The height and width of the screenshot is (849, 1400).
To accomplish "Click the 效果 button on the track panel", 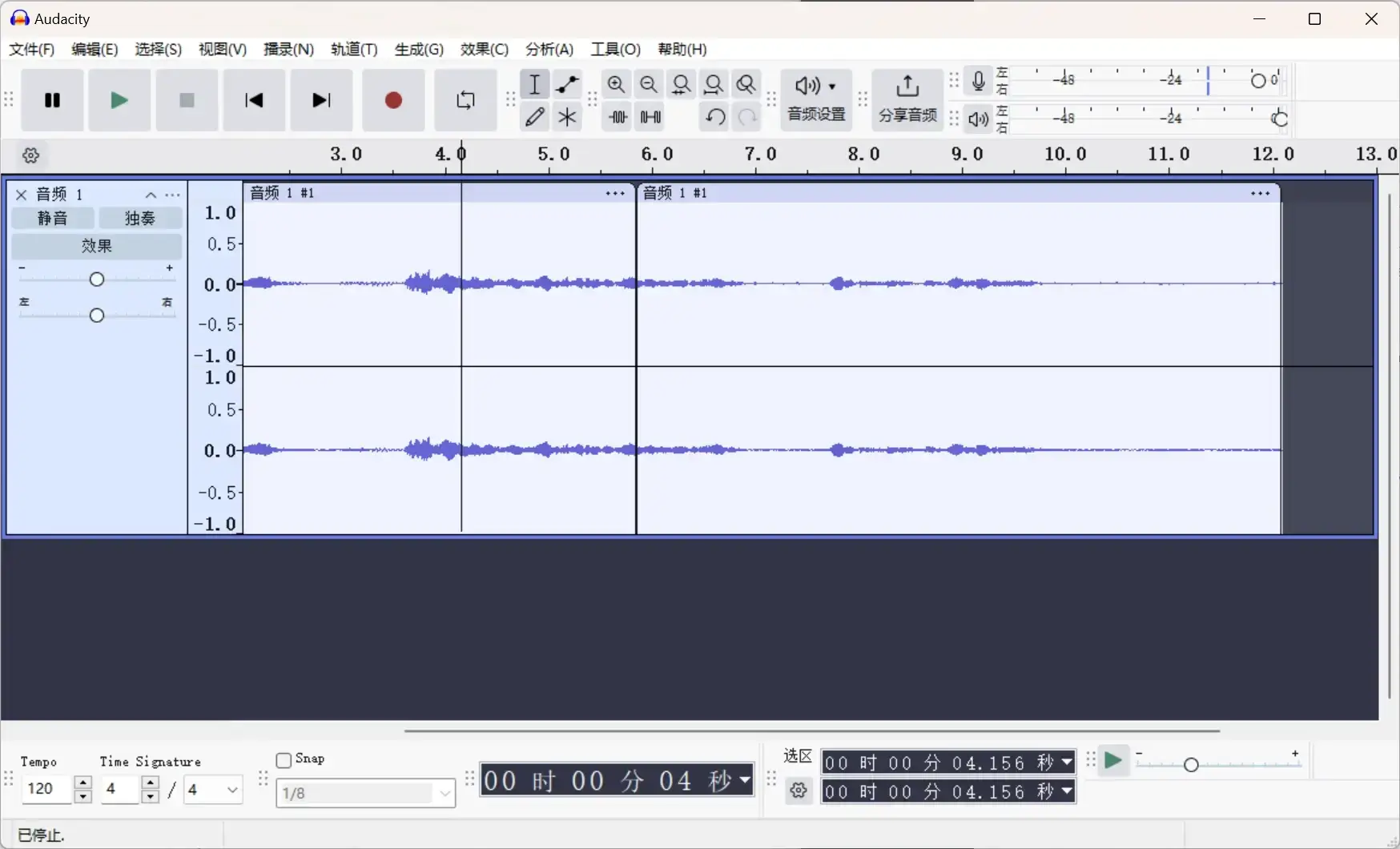I will pyautogui.click(x=96, y=246).
